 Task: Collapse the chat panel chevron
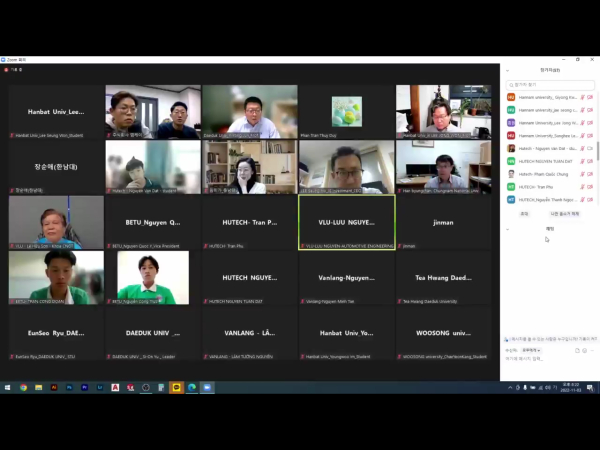click(x=507, y=229)
